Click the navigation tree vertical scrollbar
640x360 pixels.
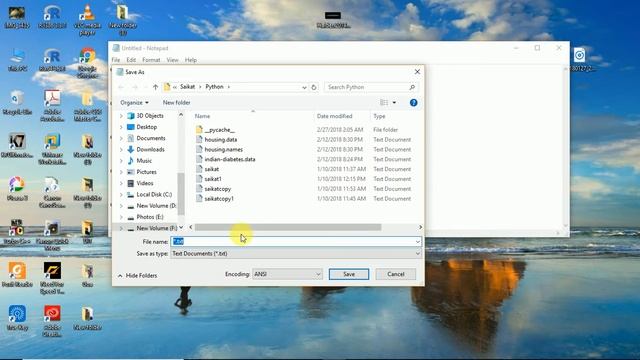pyautogui.click(x=181, y=194)
